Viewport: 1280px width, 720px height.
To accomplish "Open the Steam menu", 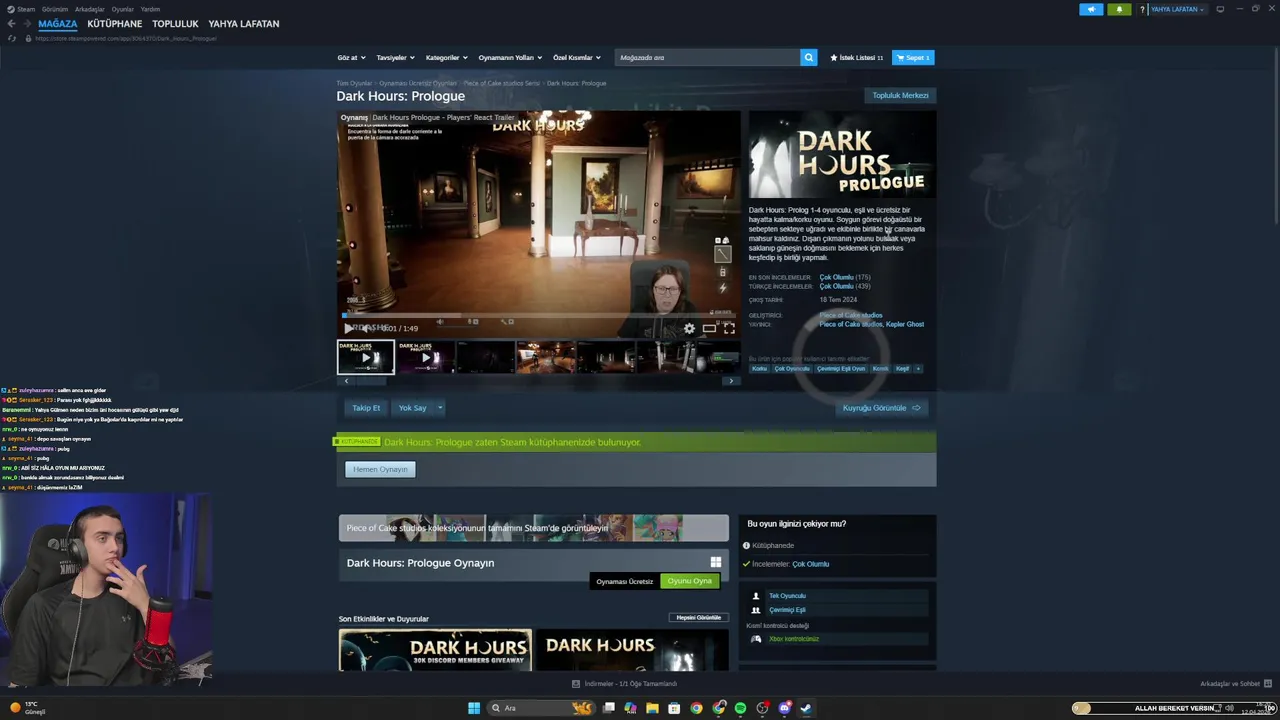I will (21, 9).
